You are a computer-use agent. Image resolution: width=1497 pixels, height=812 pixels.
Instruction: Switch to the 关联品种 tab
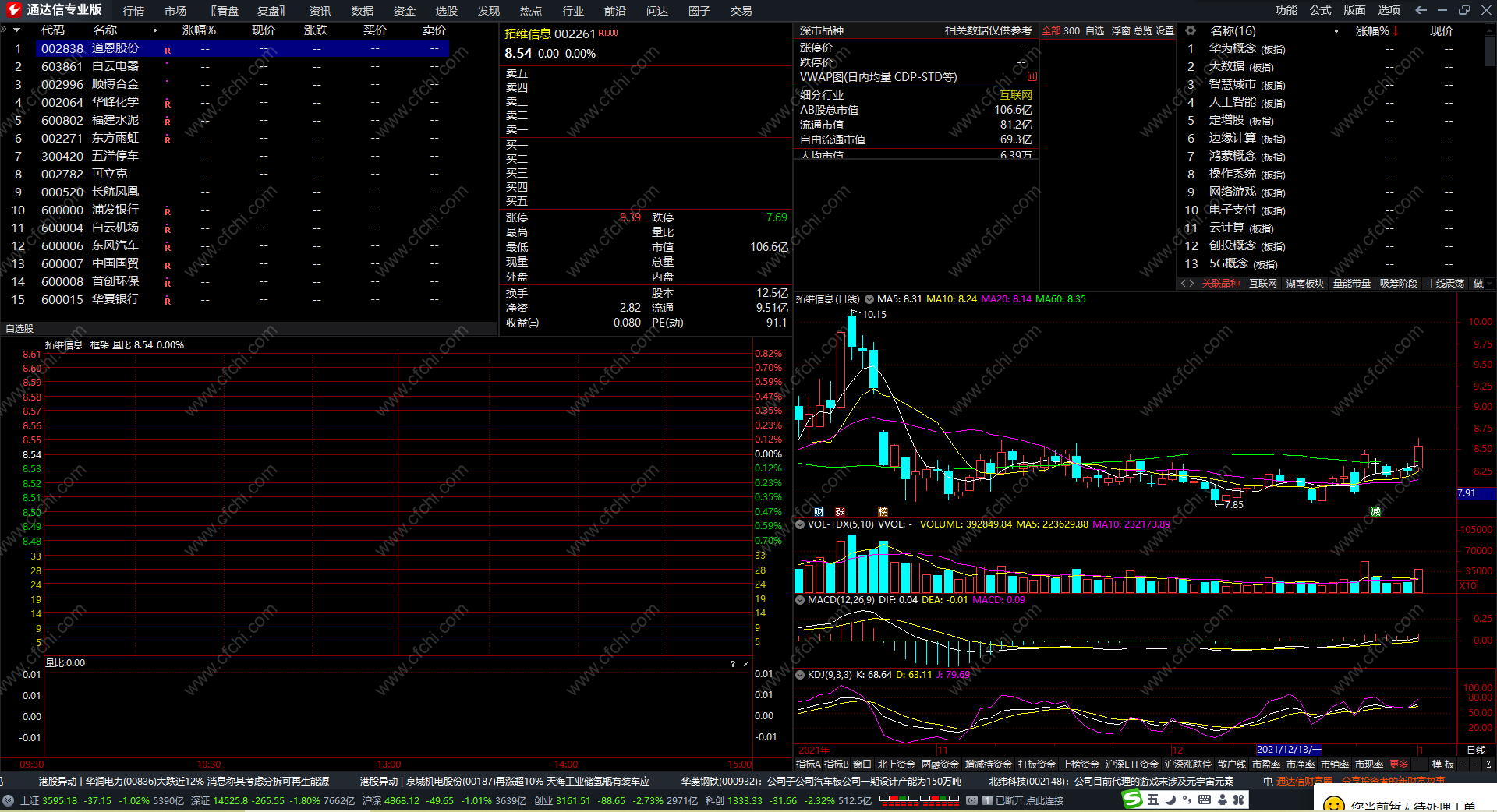[x=1221, y=284]
